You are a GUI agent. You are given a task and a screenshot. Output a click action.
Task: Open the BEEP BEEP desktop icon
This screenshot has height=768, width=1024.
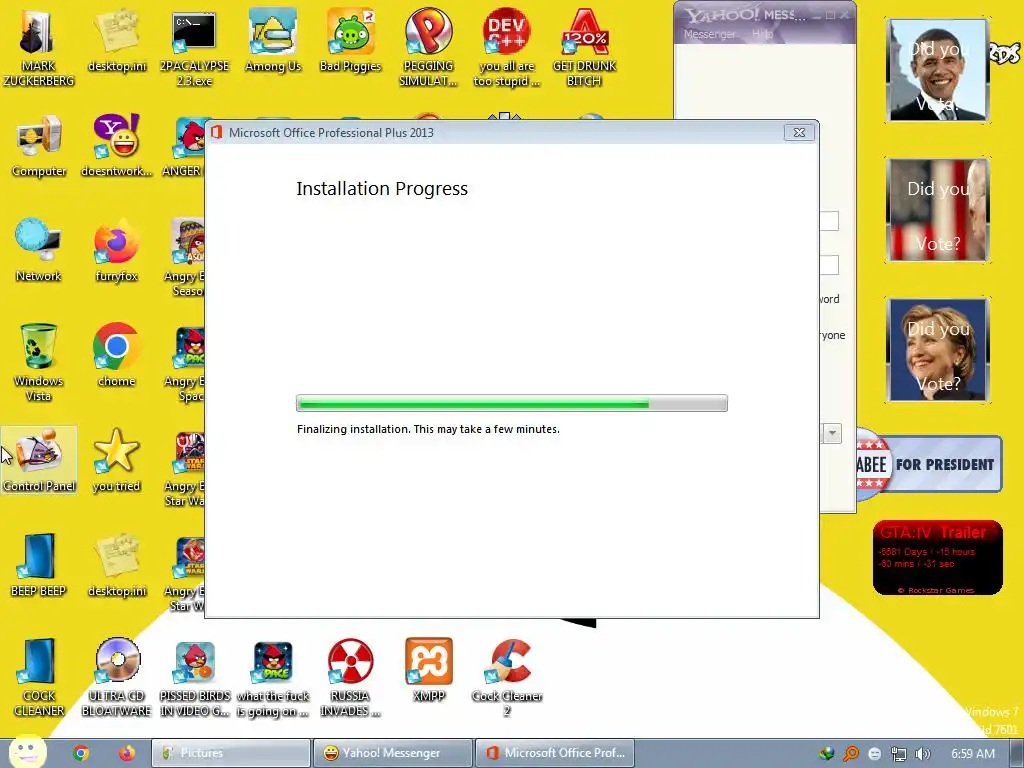[39, 566]
